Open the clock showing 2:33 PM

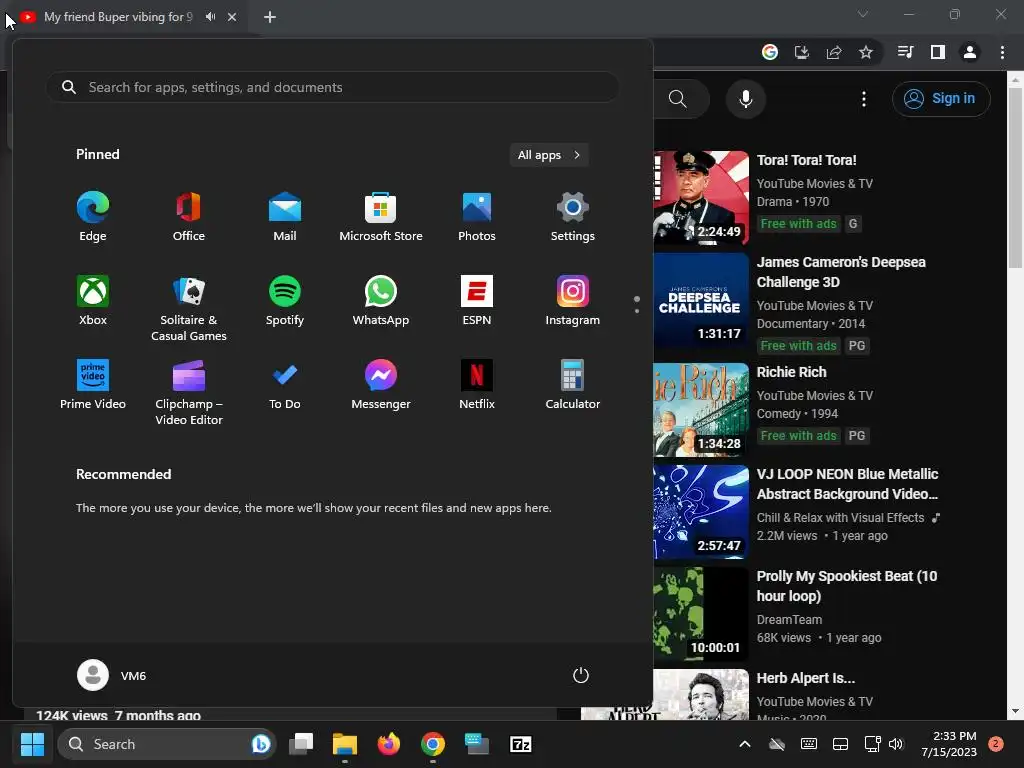[949, 744]
